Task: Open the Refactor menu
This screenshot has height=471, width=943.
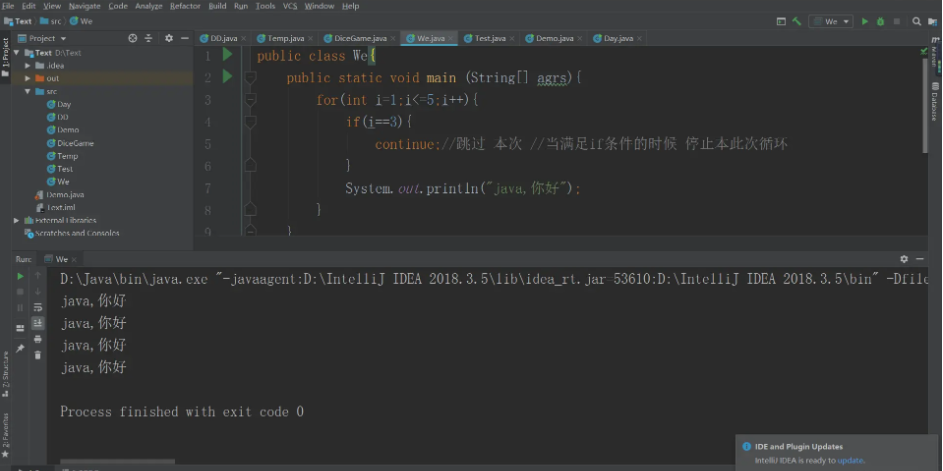Action: (185, 6)
